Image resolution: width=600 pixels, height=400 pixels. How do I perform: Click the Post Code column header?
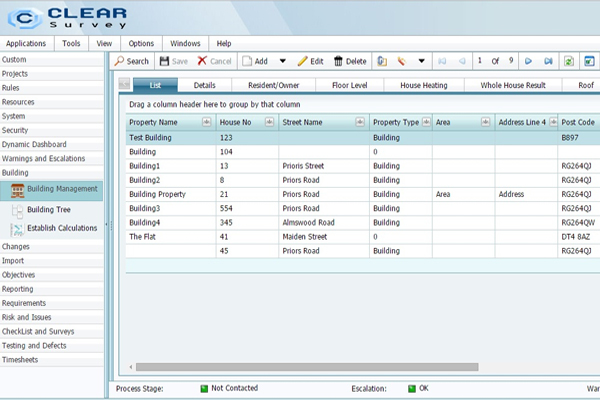click(579, 122)
